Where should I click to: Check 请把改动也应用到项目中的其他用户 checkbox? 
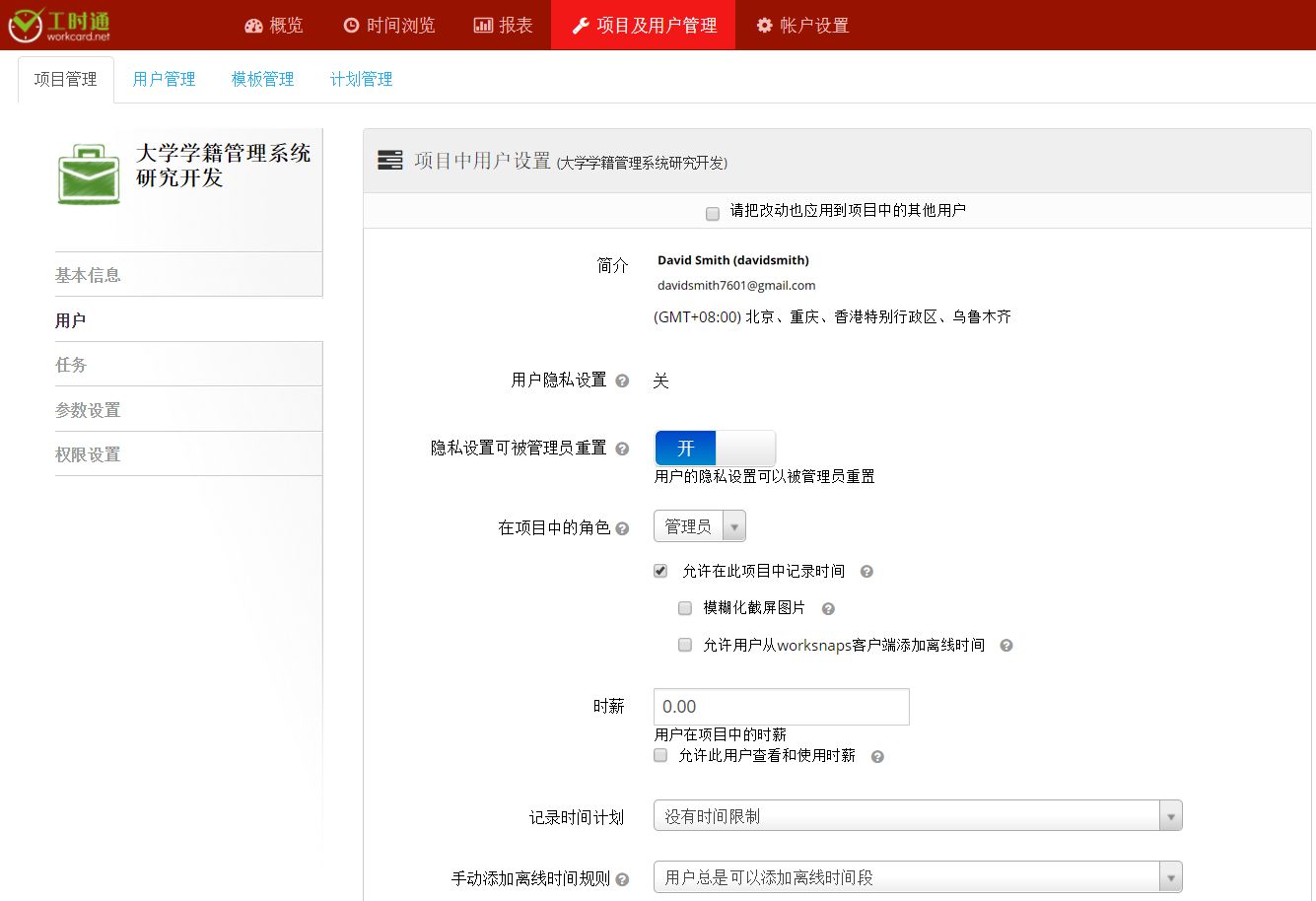click(x=713, y=214)
